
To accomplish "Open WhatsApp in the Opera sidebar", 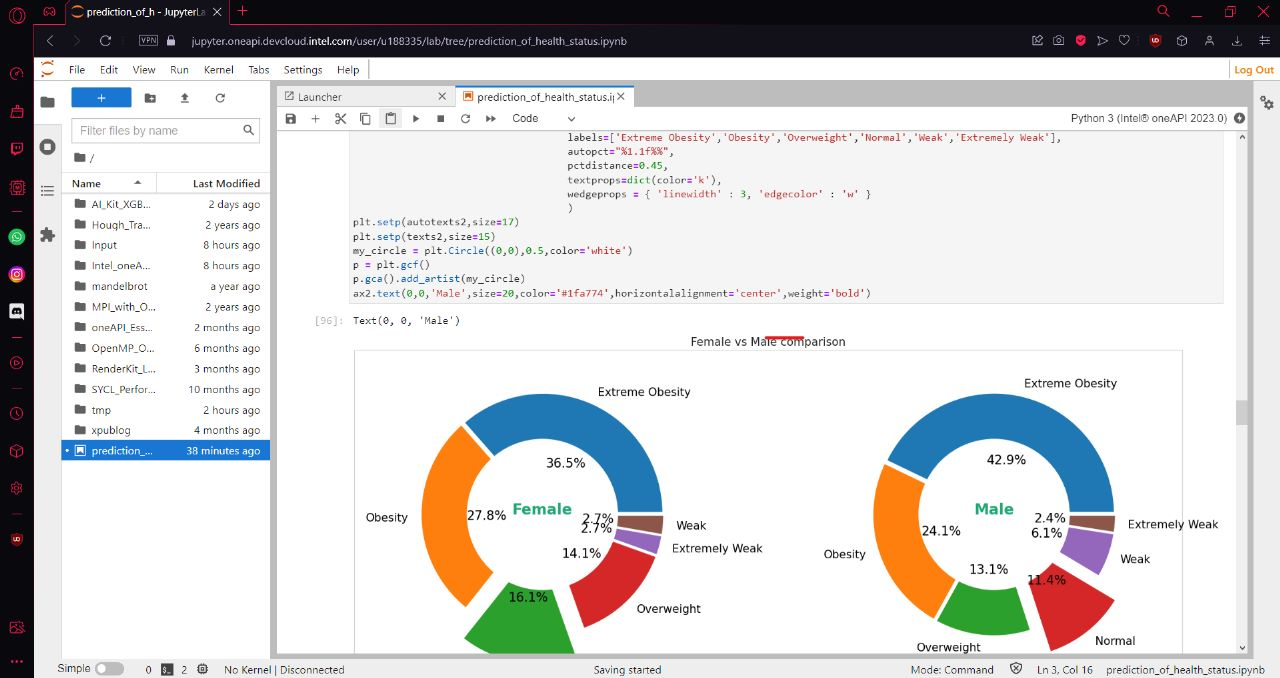I will [x=16, y=237].
